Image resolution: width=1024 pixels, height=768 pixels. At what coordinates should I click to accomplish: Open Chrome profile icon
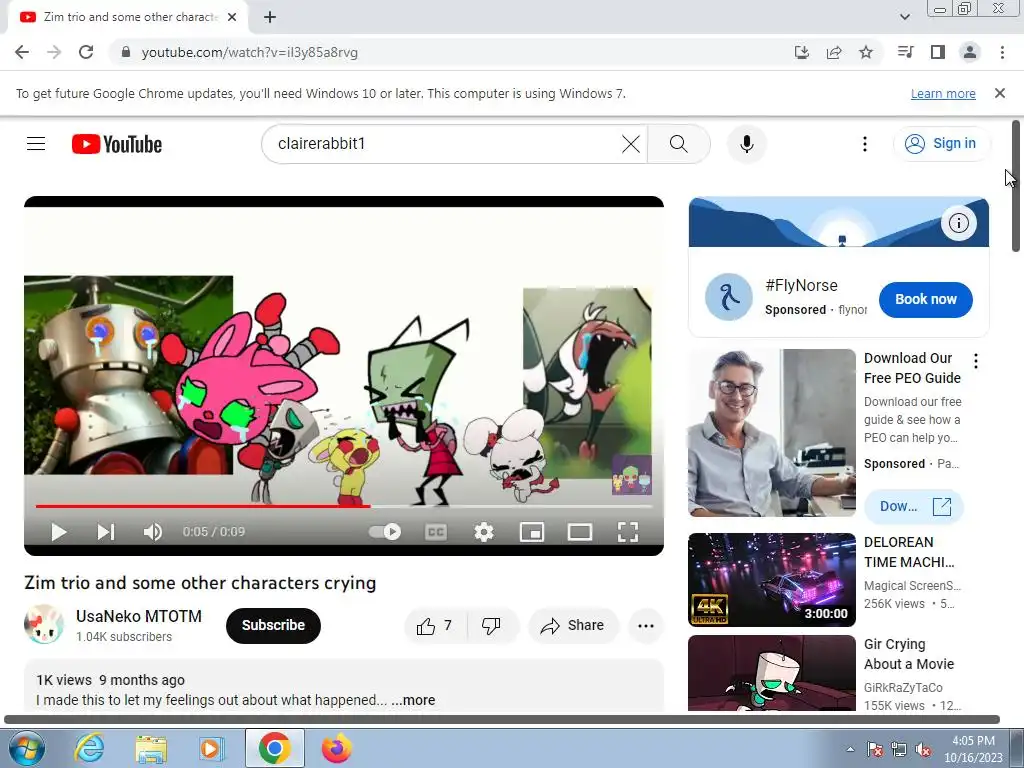970,52
